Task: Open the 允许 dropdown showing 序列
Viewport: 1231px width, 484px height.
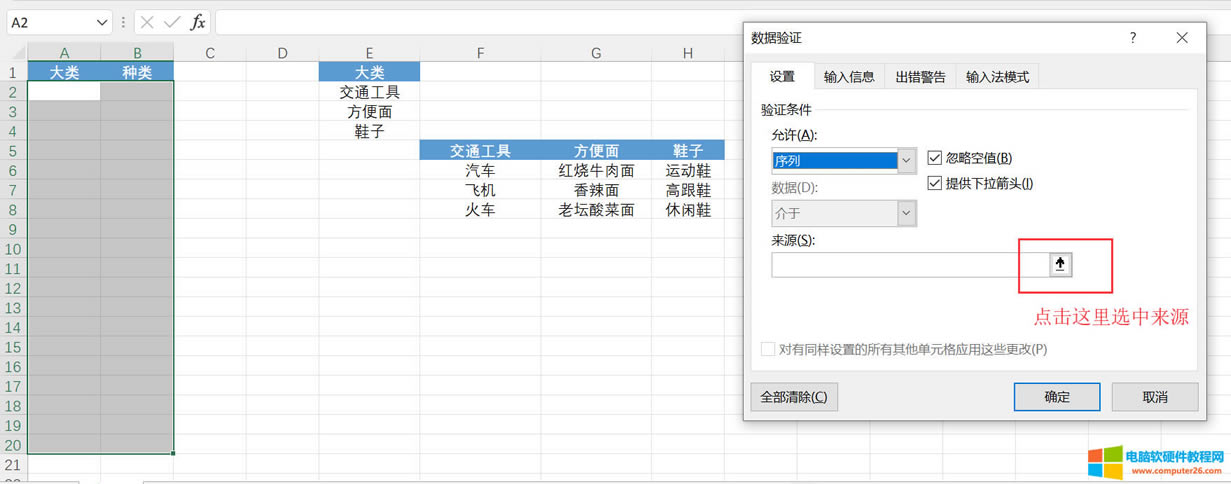Action: 906,160
